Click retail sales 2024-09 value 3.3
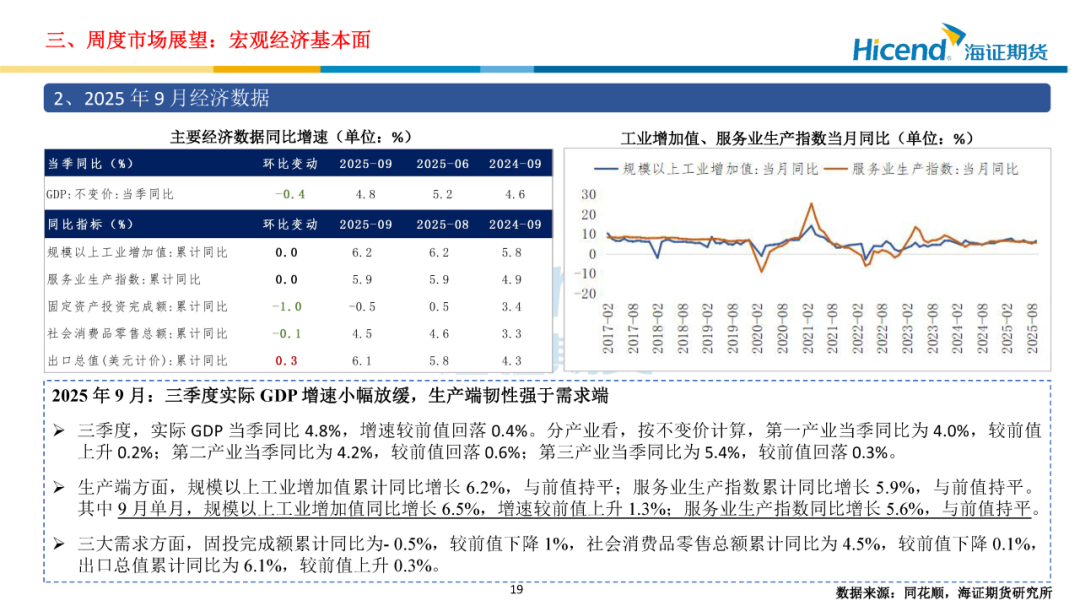The height and width of the screenshot is (606, 1080). pos(512,333)
